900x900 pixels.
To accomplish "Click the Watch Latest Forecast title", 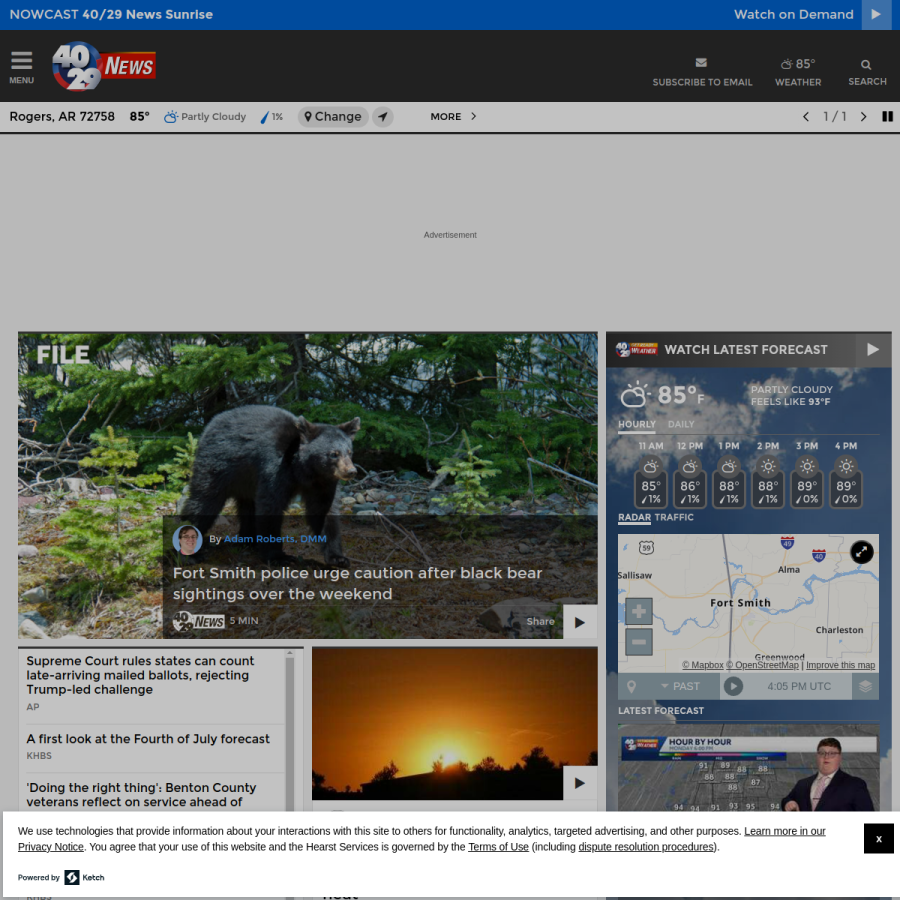I will pos(746,350).
